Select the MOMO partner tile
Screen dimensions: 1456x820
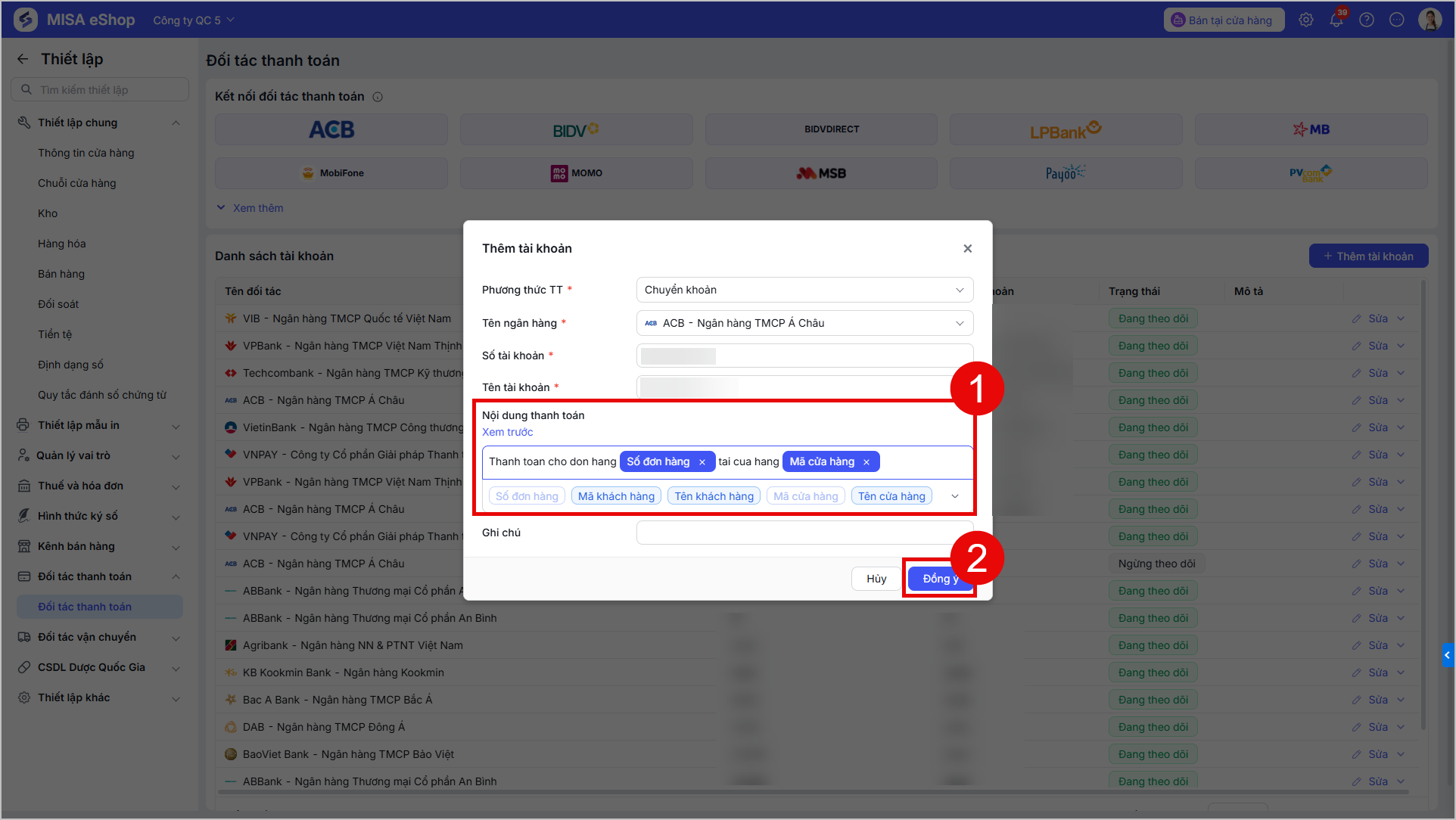tap(576, 173)
